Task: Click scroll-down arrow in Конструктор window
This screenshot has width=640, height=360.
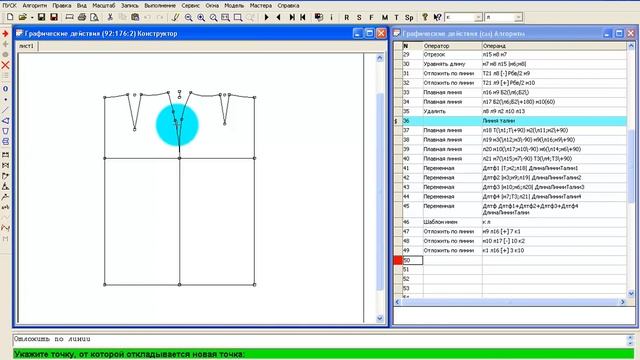Action: (380, 318)
